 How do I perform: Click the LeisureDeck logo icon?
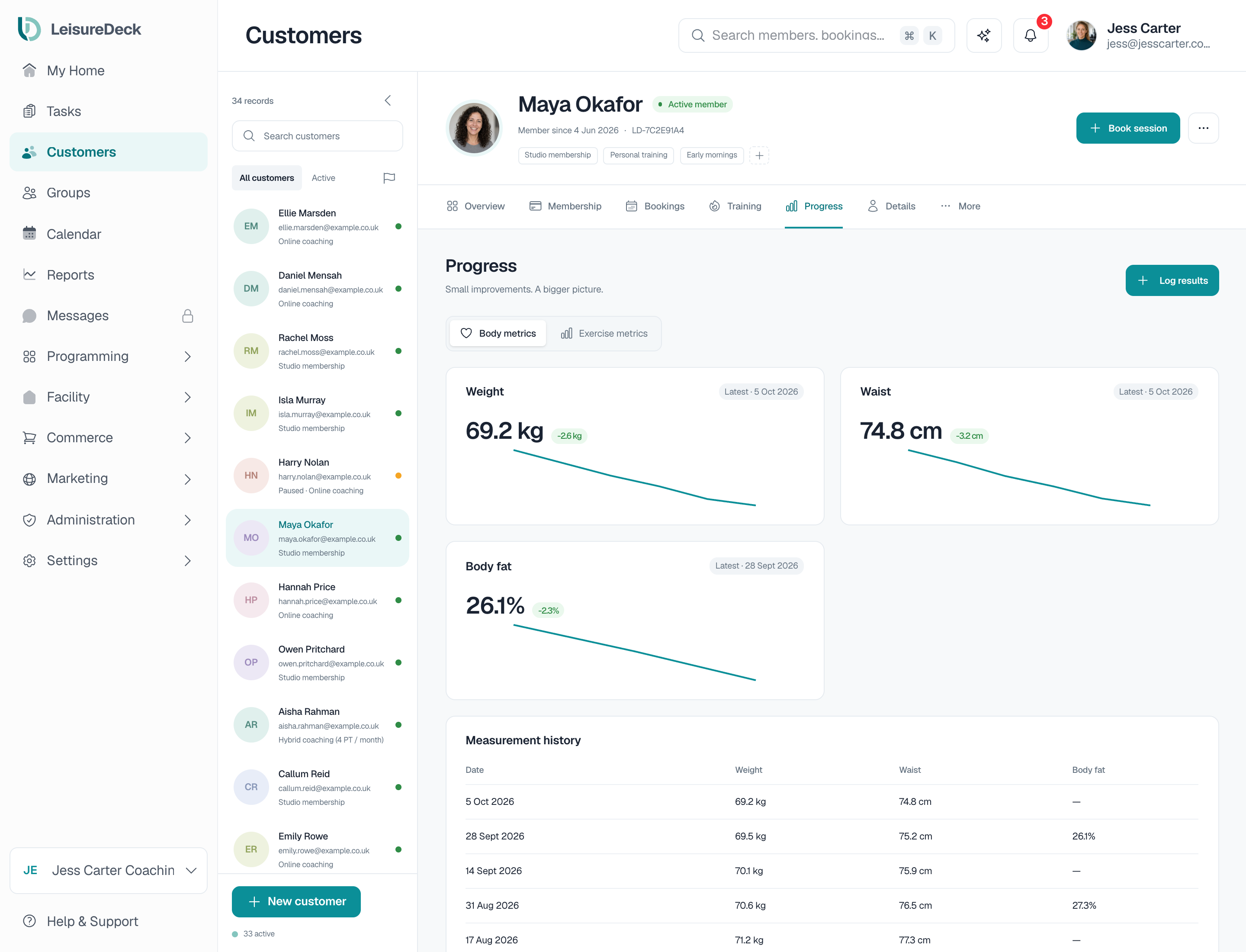pyautogui.click(x=29, y=29)
